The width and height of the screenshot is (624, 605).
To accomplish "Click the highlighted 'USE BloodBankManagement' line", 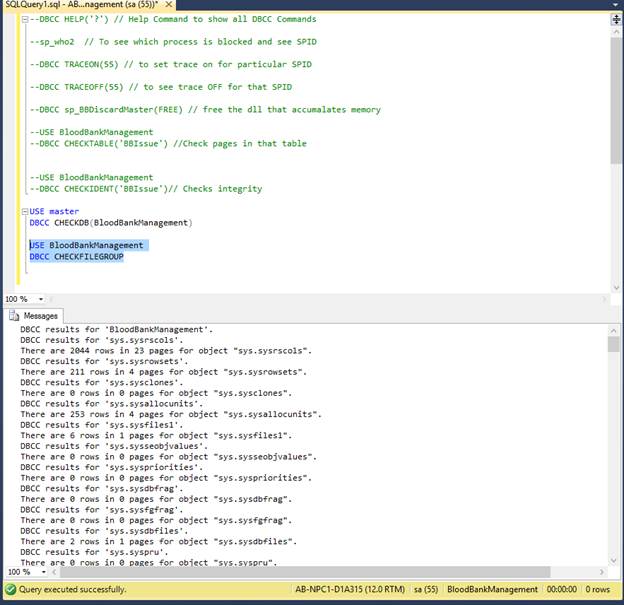I will [x=86, y=245].
